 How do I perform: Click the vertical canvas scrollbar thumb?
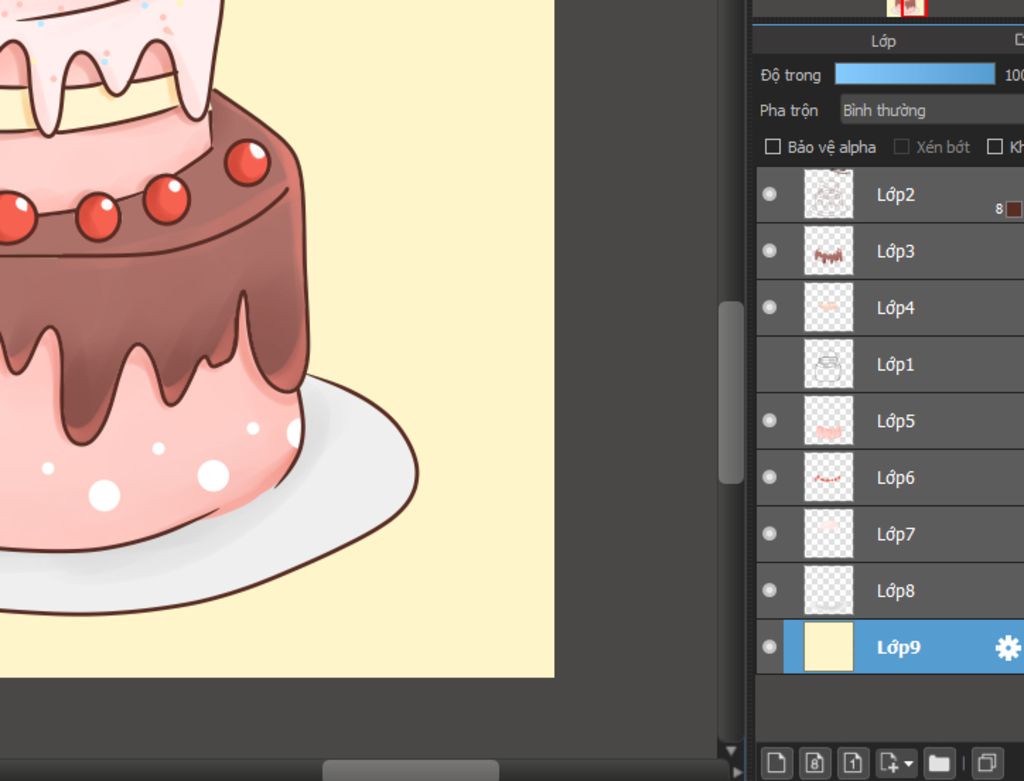(x=731, y=392)
